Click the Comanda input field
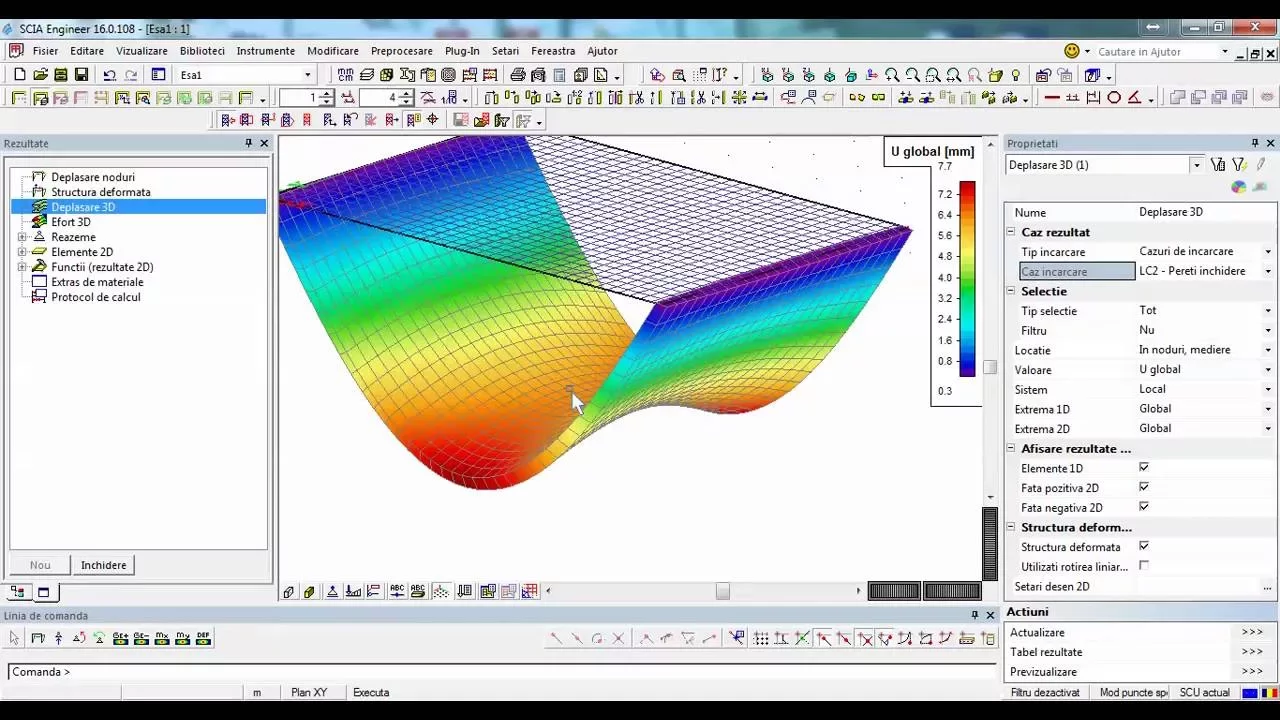The image size is (1280, 720). (x=500, y=672)
